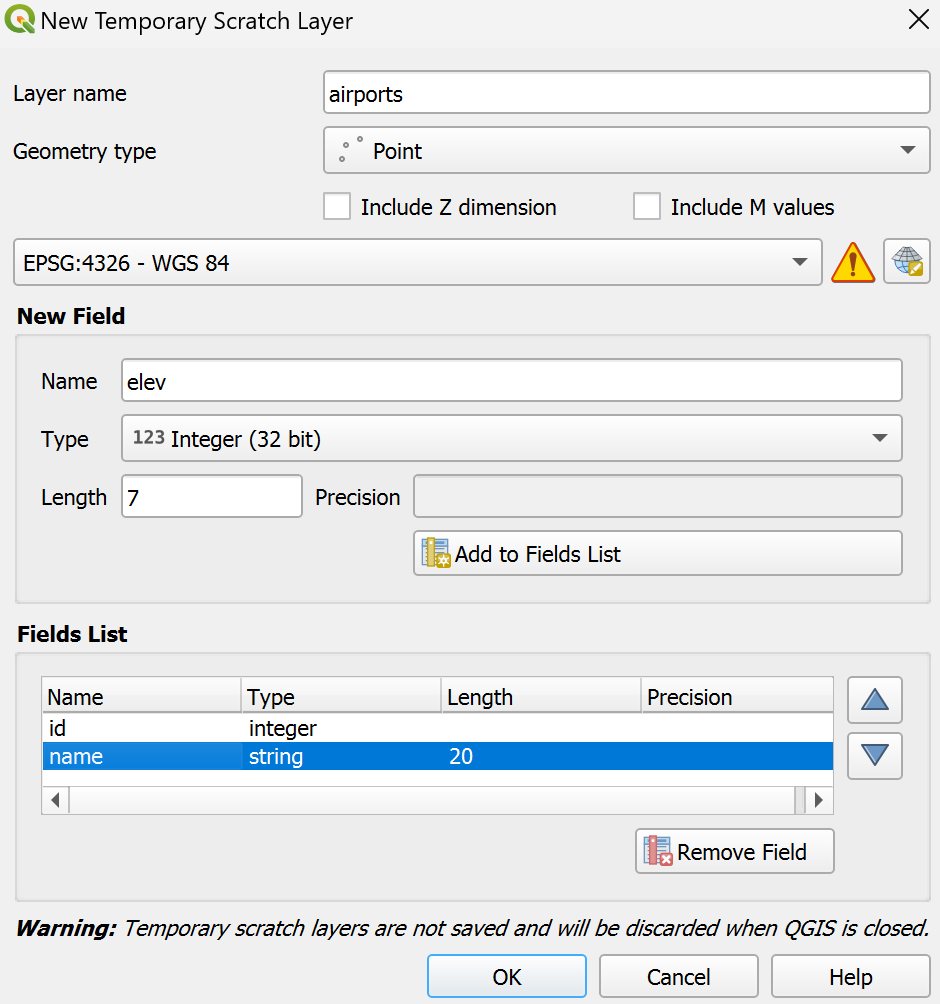The height and width of the screenshot is (1004, 940).
Task: Open the field Type dropdown
Action: coord(511,438)
